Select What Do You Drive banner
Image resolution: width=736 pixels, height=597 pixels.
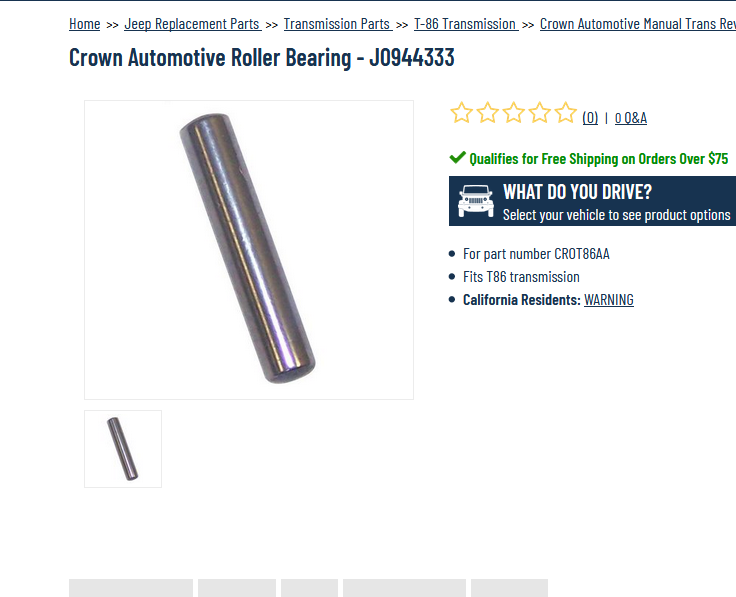[x=592, y=201]
